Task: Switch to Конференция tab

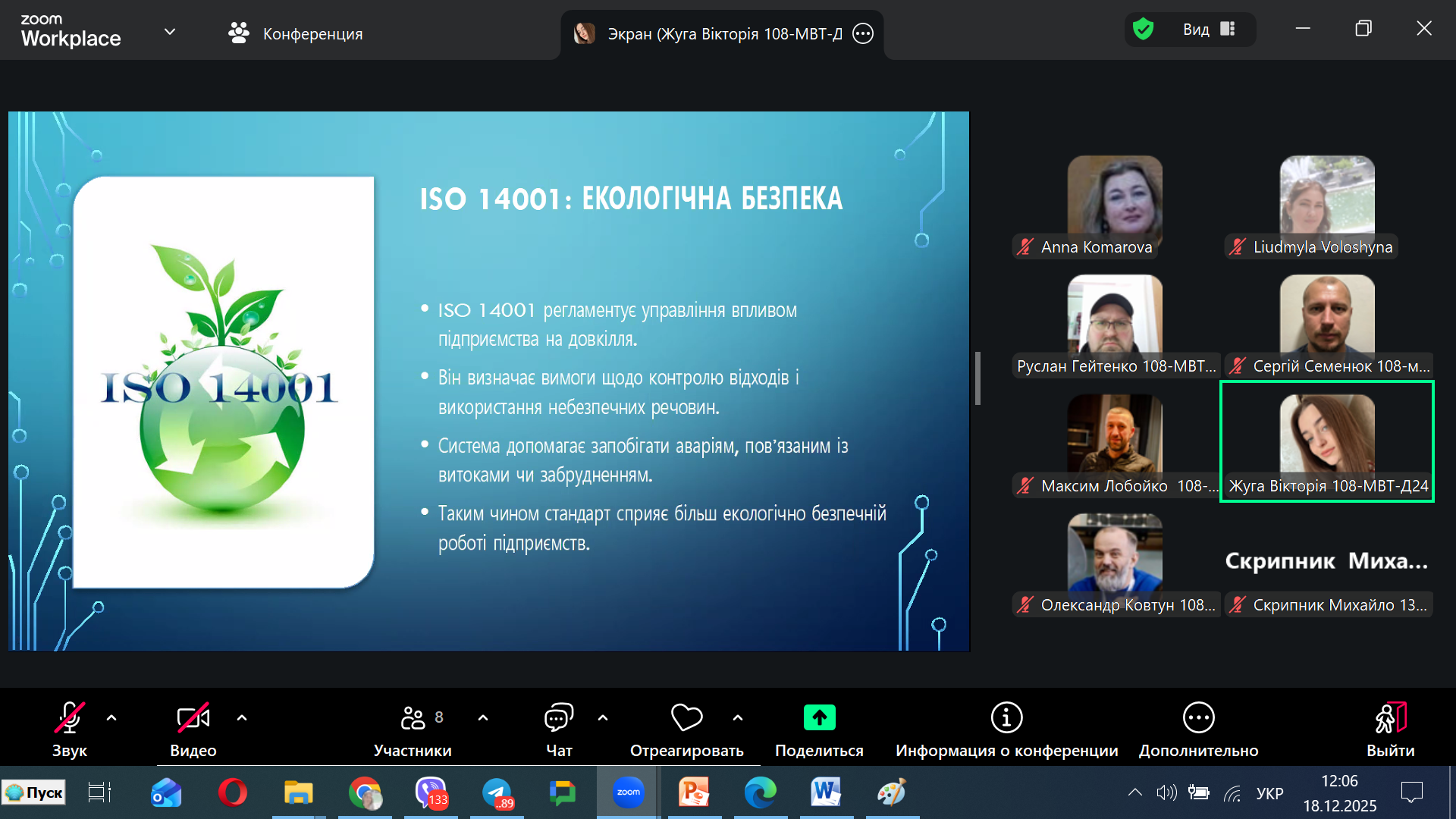Action: (296, 33)
